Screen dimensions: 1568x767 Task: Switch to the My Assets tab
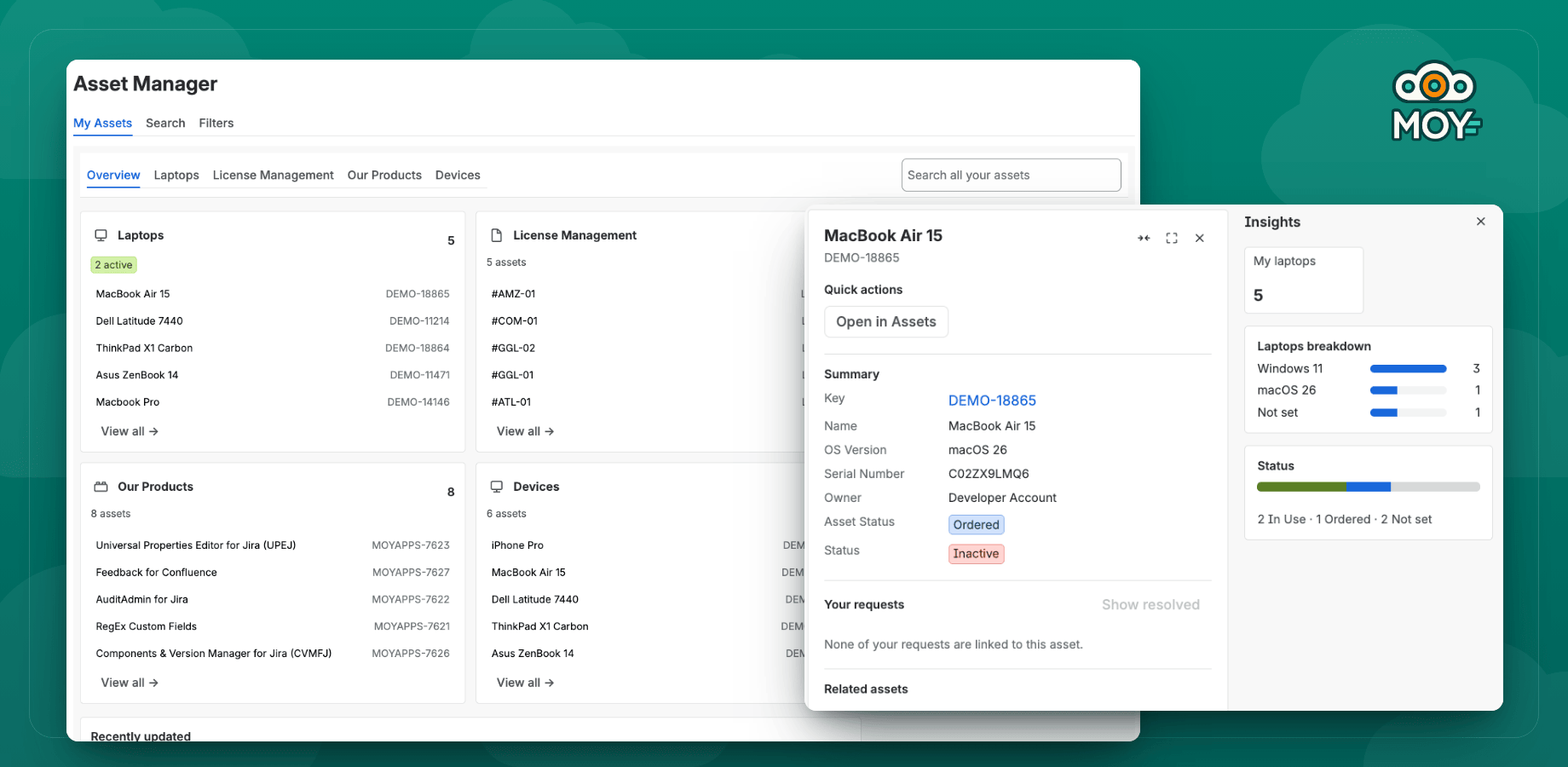click(x=102, y=123)
